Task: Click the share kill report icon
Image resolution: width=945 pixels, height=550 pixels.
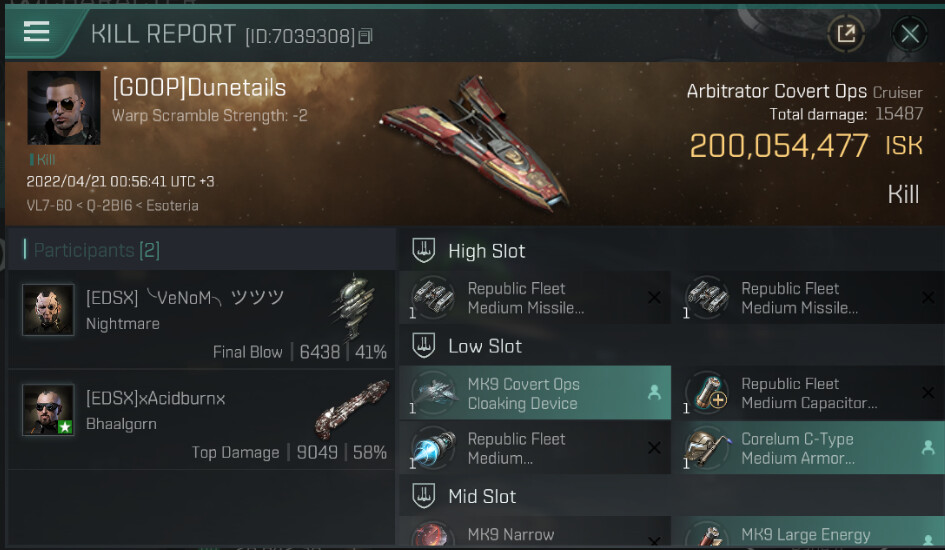Action: click(x=846, y=34)
